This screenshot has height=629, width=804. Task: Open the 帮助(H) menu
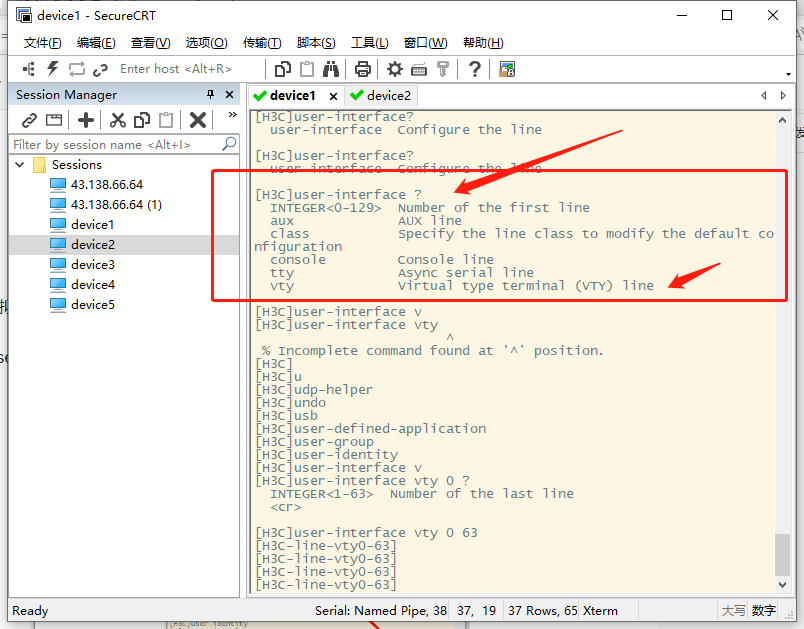(x=483, y=43)
